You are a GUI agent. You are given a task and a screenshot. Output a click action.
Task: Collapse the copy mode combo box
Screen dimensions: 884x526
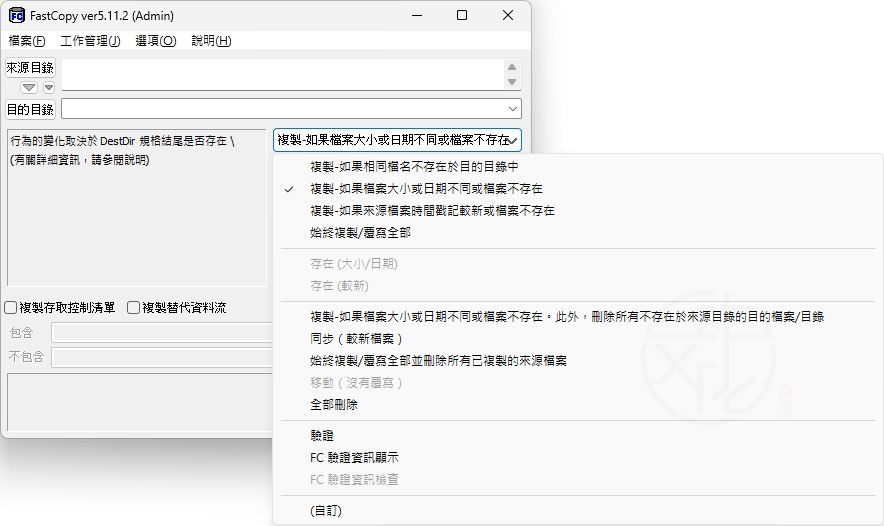513,141
